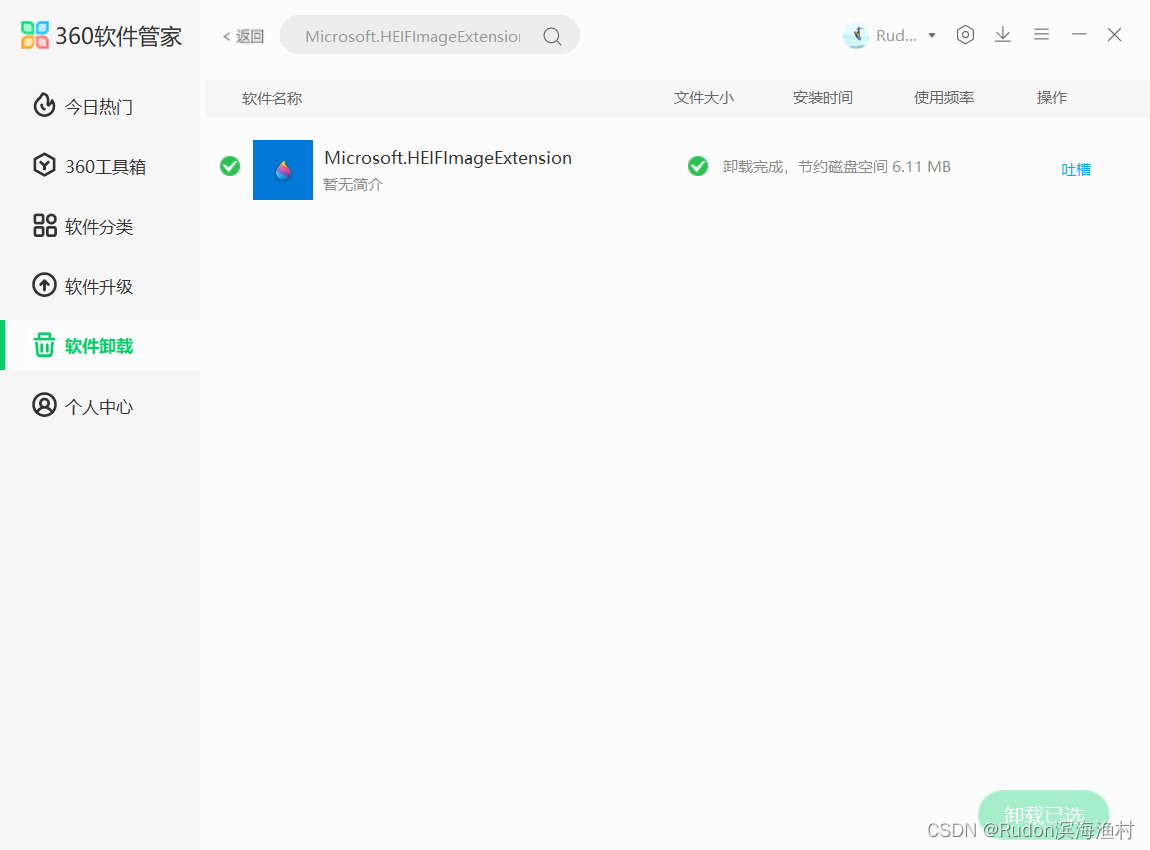Click the green uninstall-complete check icon

coord(697,166)
